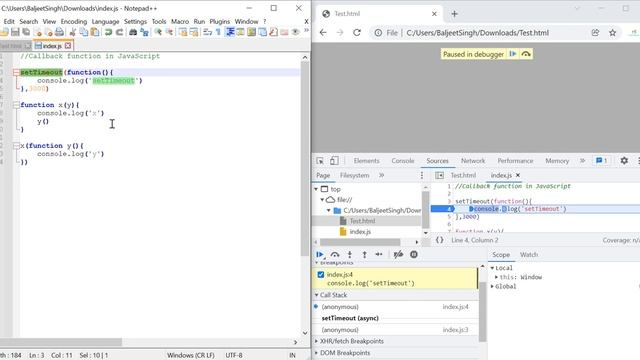Image resolution: width=640 pixels, height=360 pixels.
Task: Reload the Chrome page
Action: (357, 33)
